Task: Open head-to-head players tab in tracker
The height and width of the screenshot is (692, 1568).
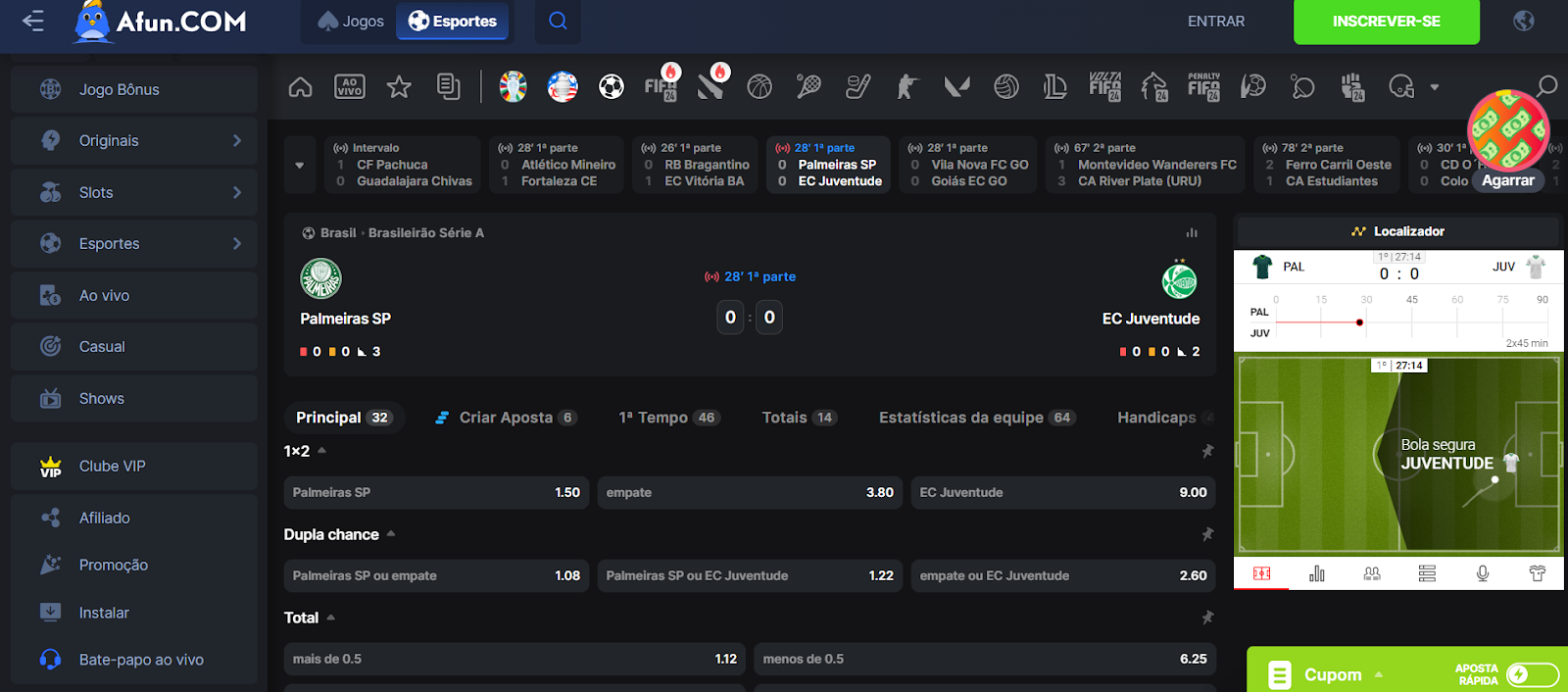Action: pos(1372,573)
